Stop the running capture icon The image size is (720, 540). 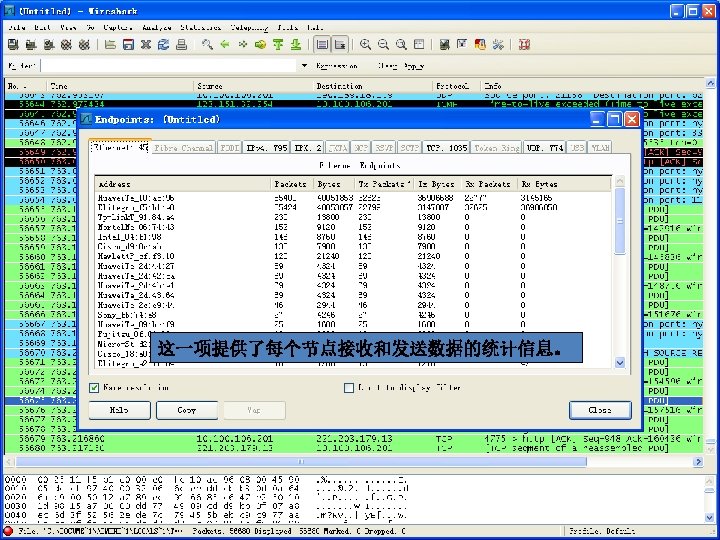click(67, 45)
